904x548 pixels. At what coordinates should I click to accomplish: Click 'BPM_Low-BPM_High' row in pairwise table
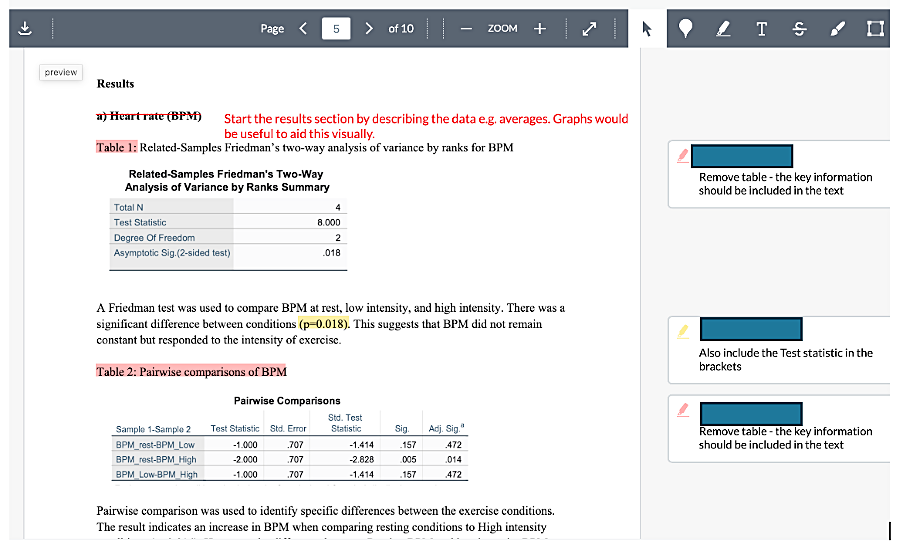[x=289, y=474]
